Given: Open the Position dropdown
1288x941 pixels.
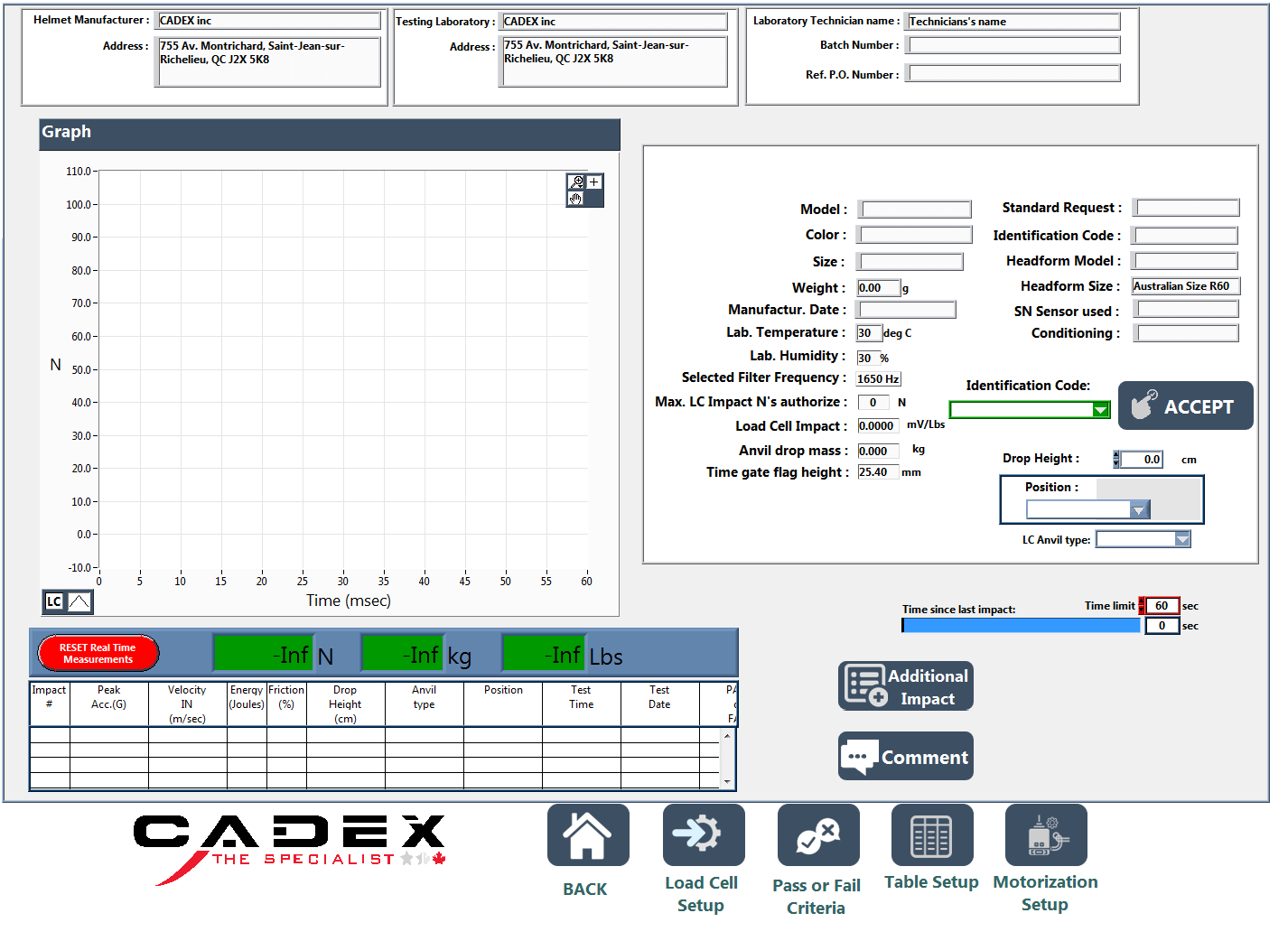Looking at the screenshot, I should [x=1139, y=510].
